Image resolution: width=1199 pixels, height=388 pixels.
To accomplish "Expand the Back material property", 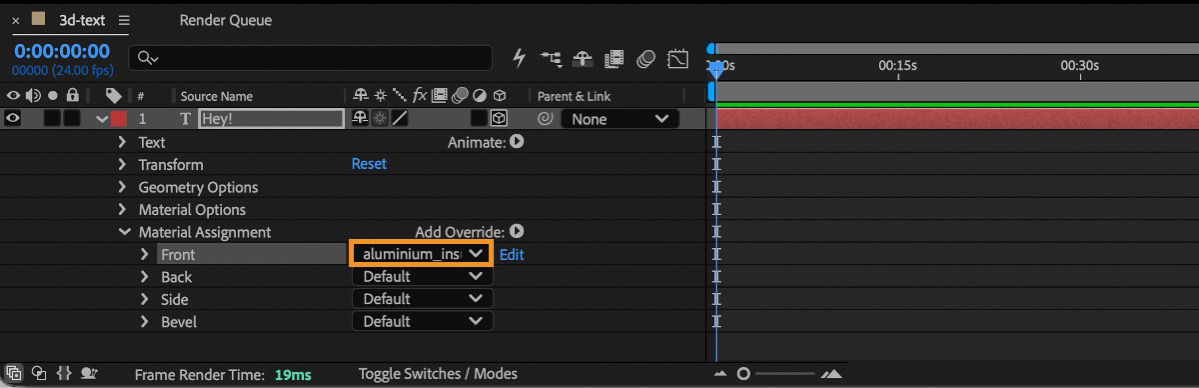I will [145, 276].
